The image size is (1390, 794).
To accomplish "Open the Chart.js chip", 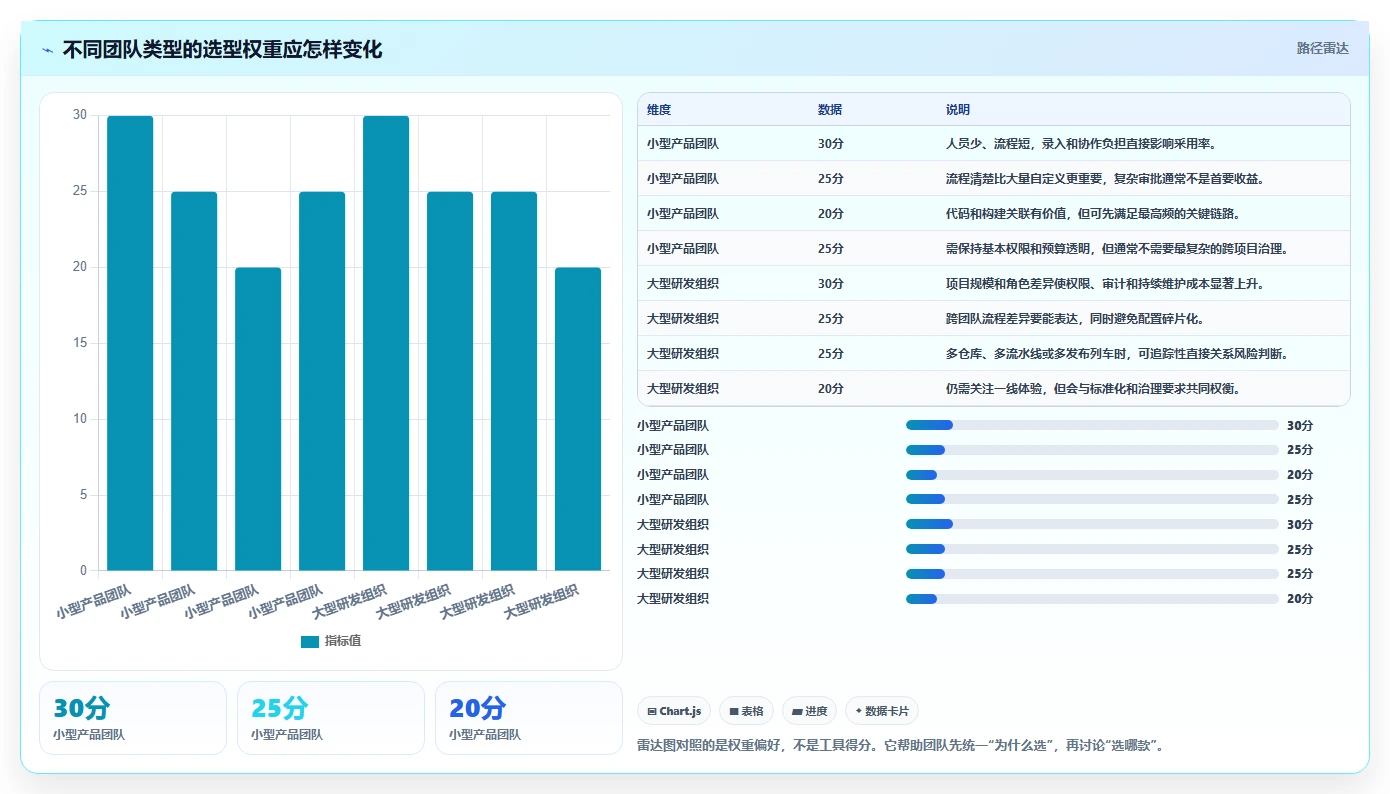I will pyautogui.click(x=674, y=711).
